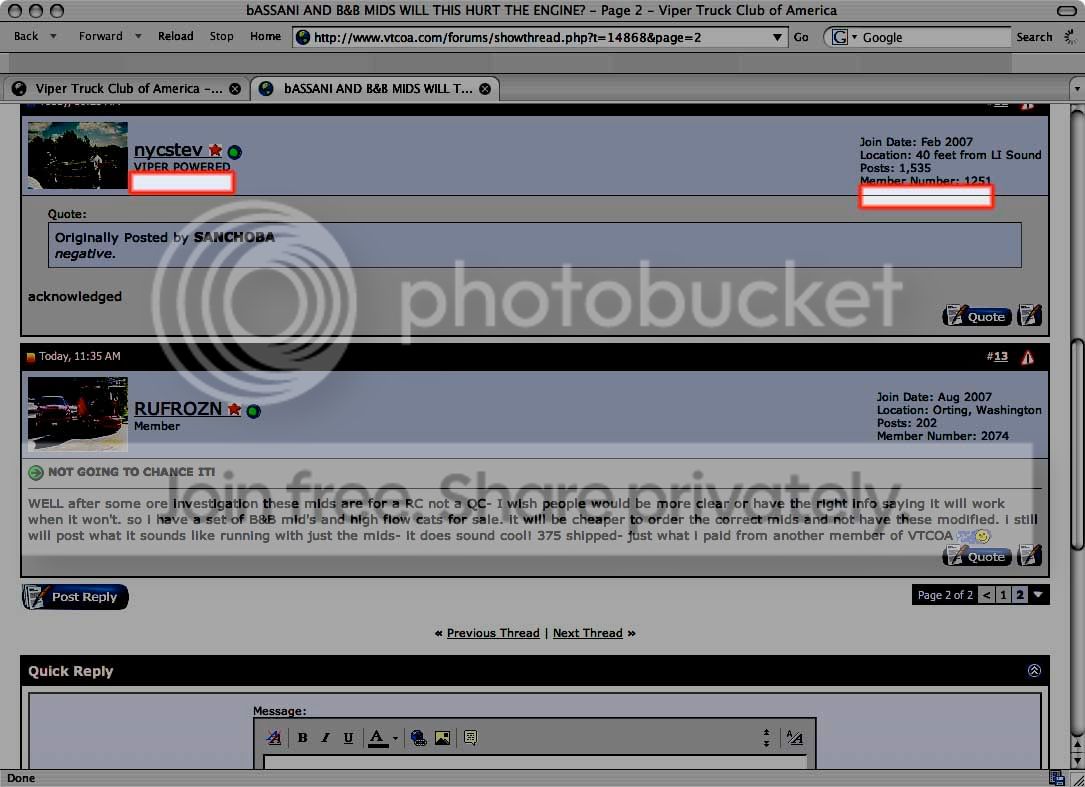
Task: Open the Next Thread link
Action: coord(587,633)
